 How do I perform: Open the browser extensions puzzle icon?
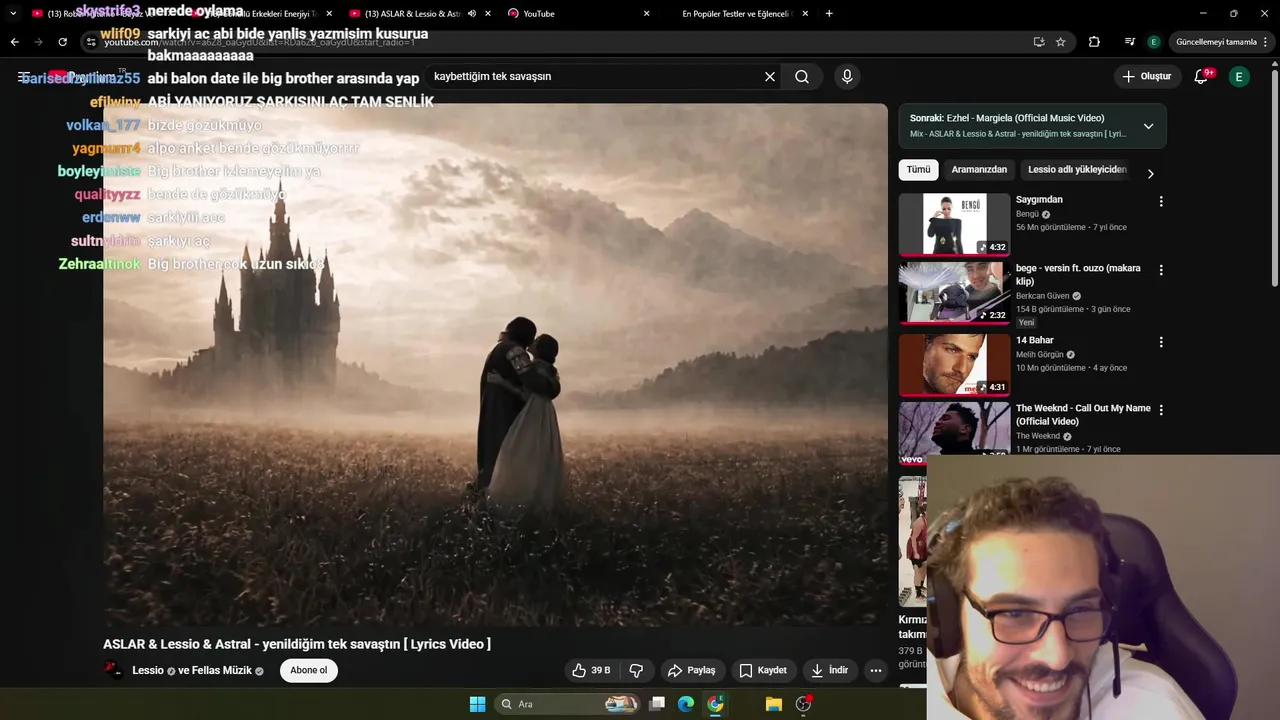[x=1094, y=42]
